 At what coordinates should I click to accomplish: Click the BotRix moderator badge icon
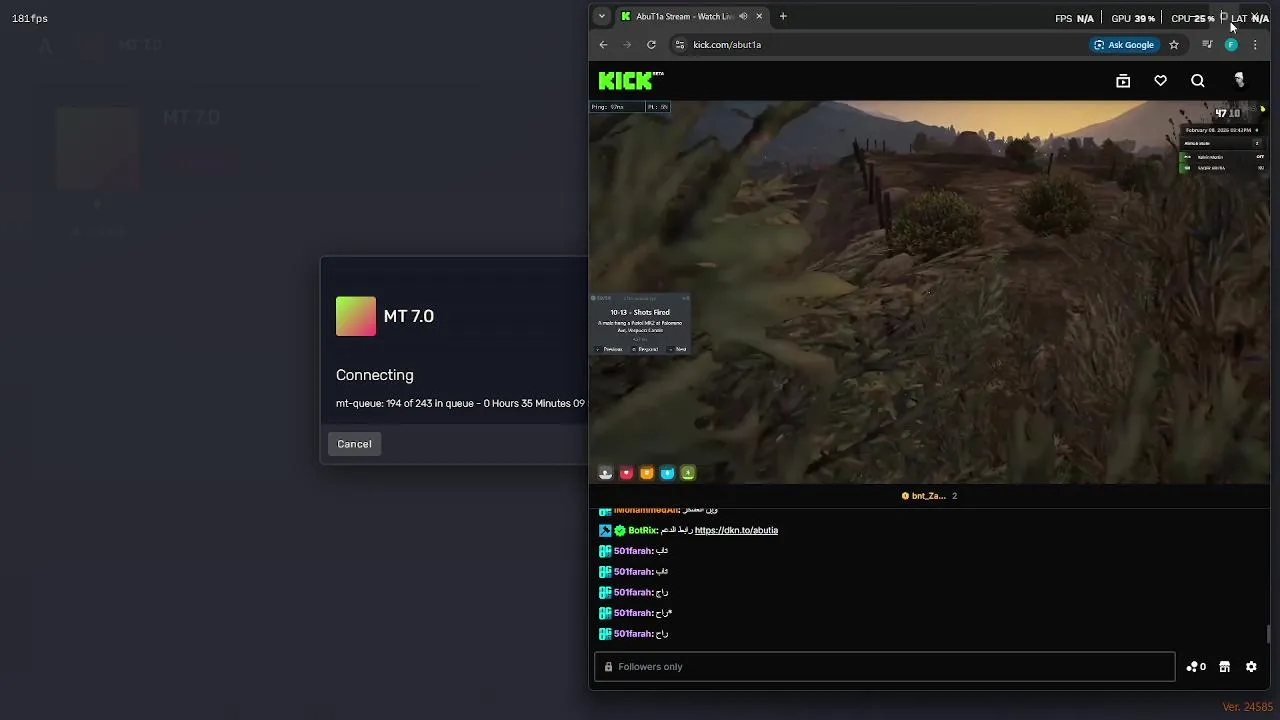pyautogui.click(x=605, y=530)
